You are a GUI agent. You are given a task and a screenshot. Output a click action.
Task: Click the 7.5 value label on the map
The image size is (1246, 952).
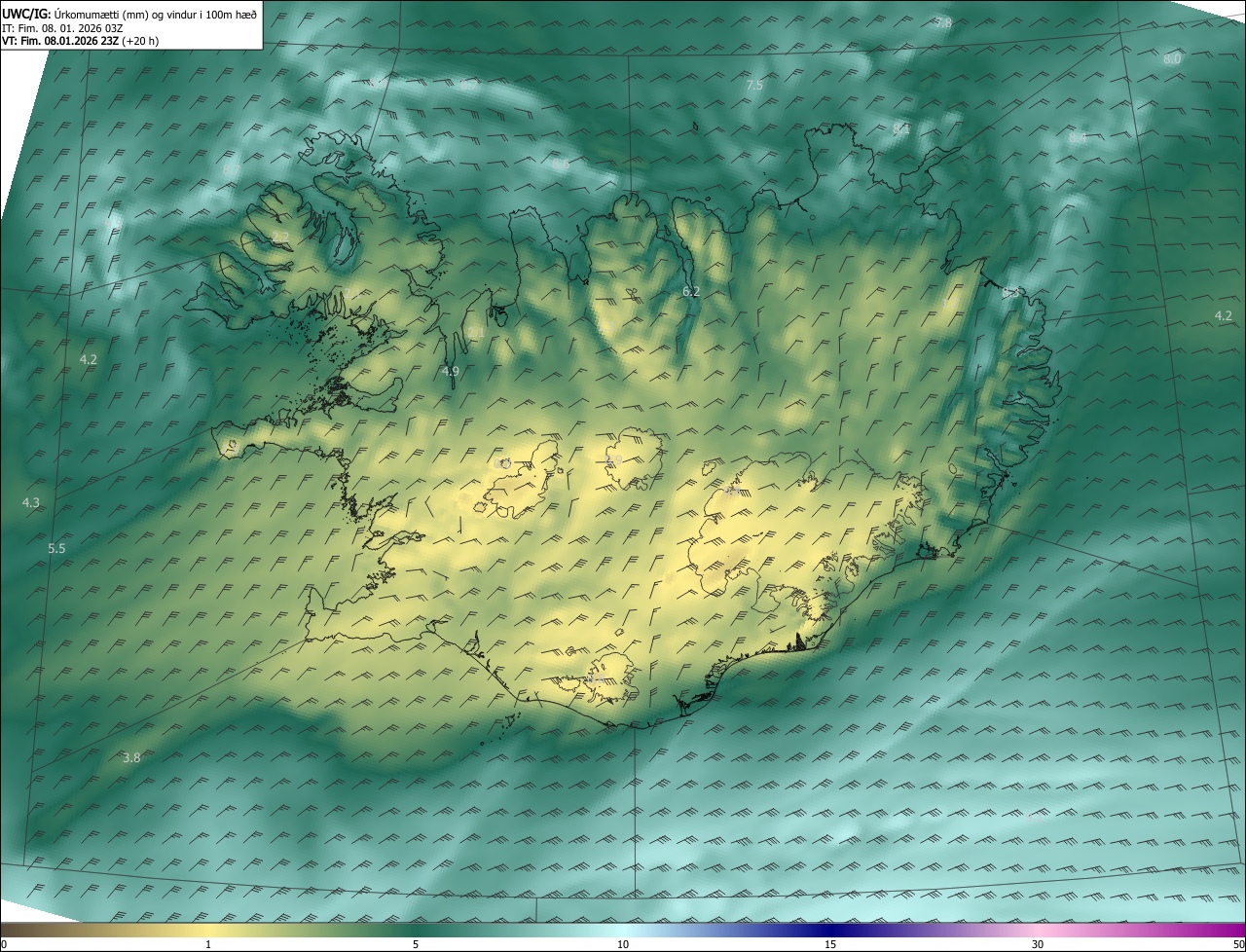[x=754, y=86]
